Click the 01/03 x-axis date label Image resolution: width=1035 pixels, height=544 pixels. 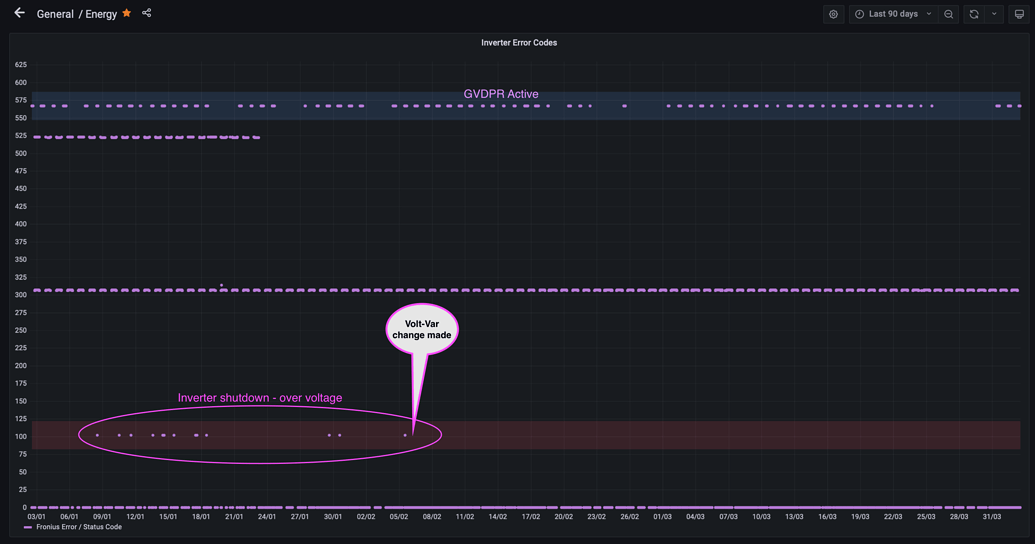tap(662, 517)
